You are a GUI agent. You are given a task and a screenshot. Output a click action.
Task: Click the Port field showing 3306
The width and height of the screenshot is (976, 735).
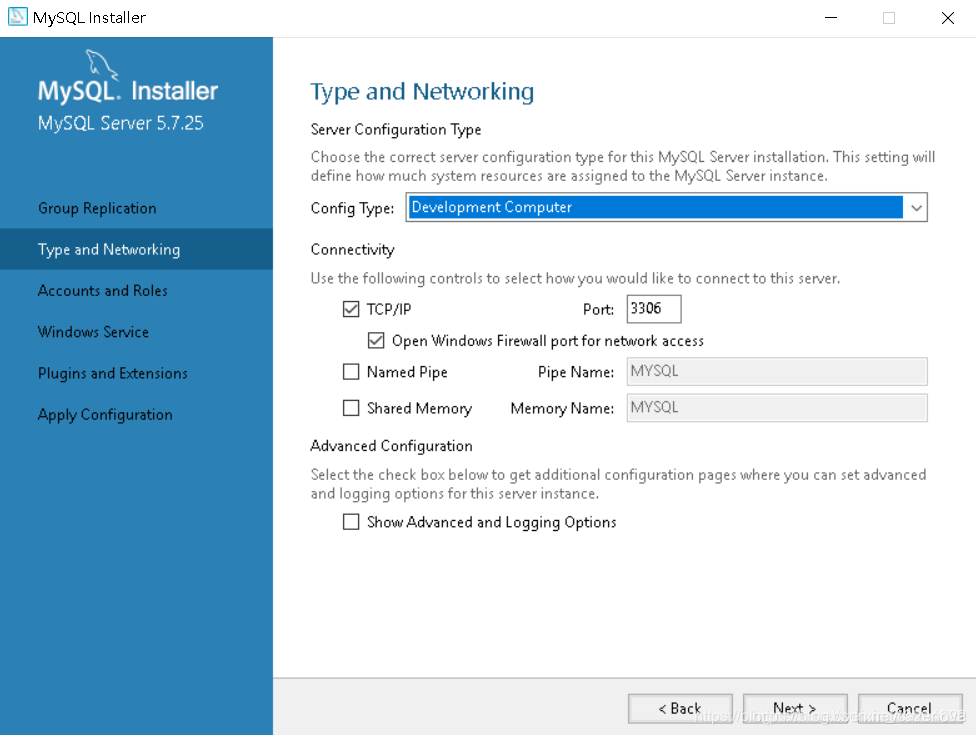[654, 309]
